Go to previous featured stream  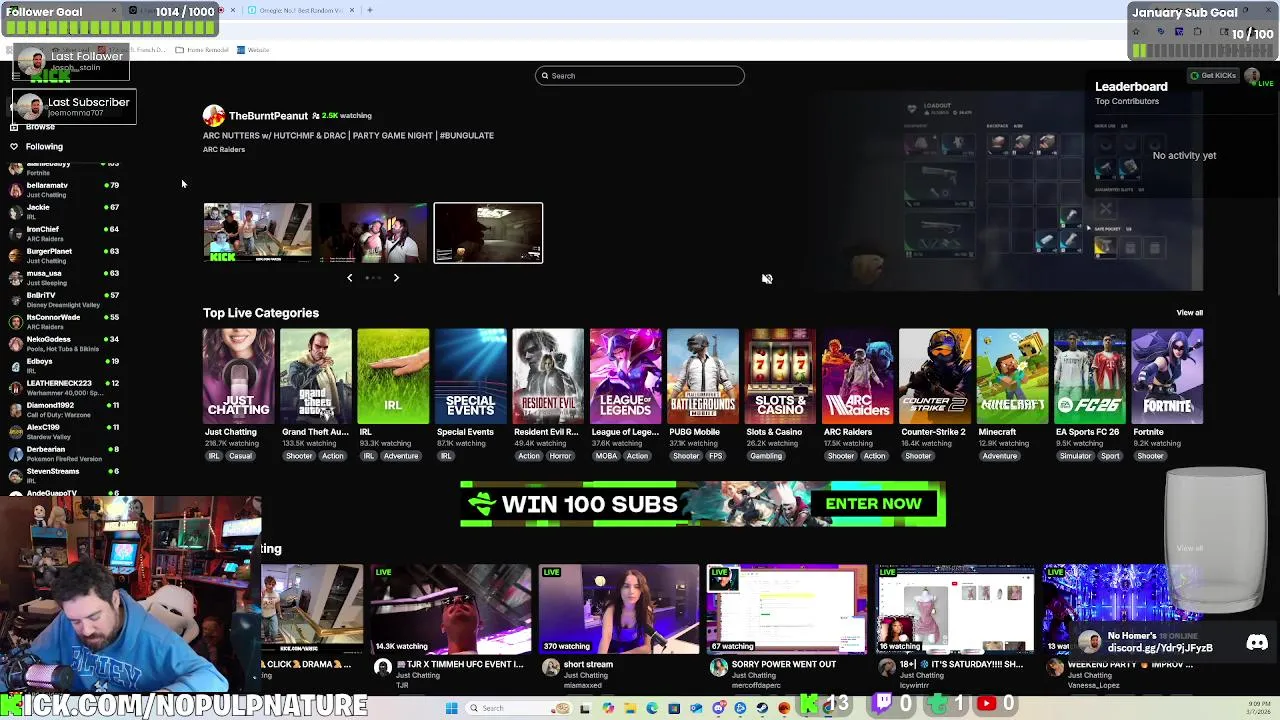click(x=349, y=278)
